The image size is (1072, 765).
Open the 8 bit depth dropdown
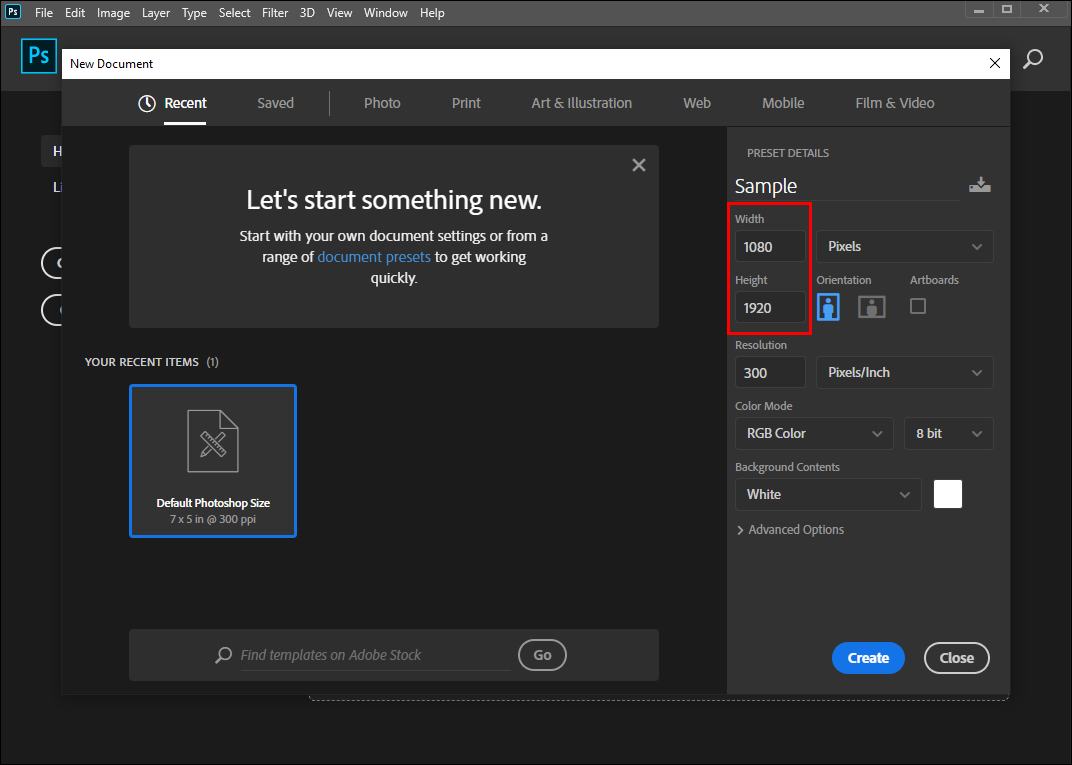tap(949, 433)
